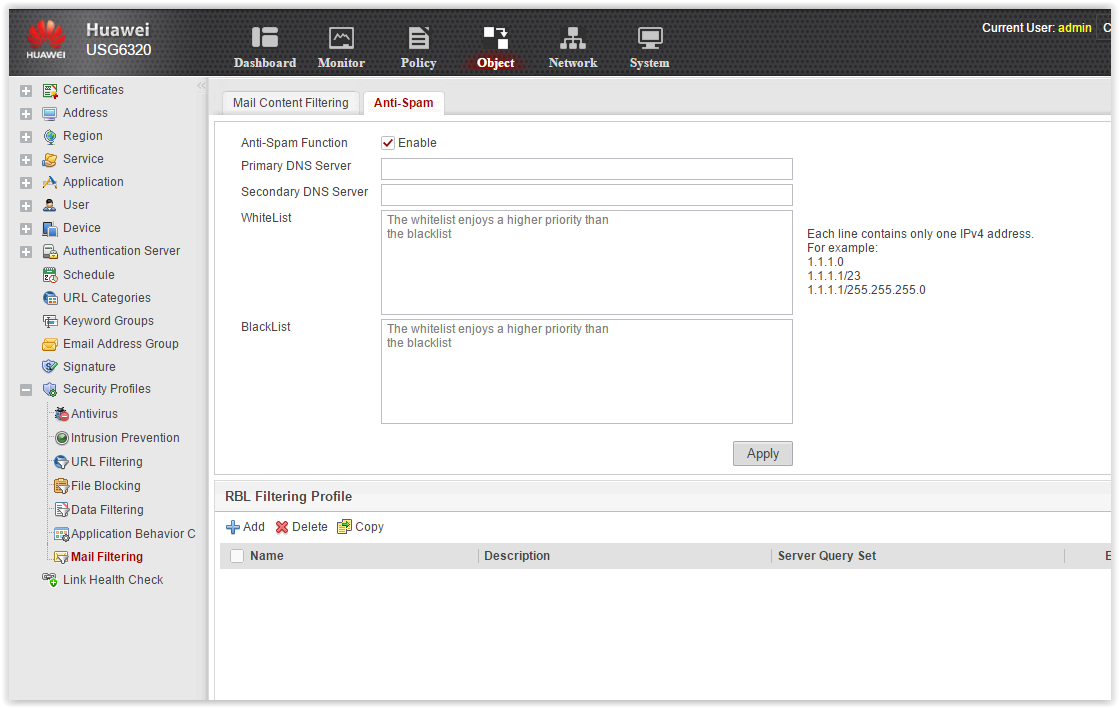Click the URL Categories icon

tap(50, 298)
